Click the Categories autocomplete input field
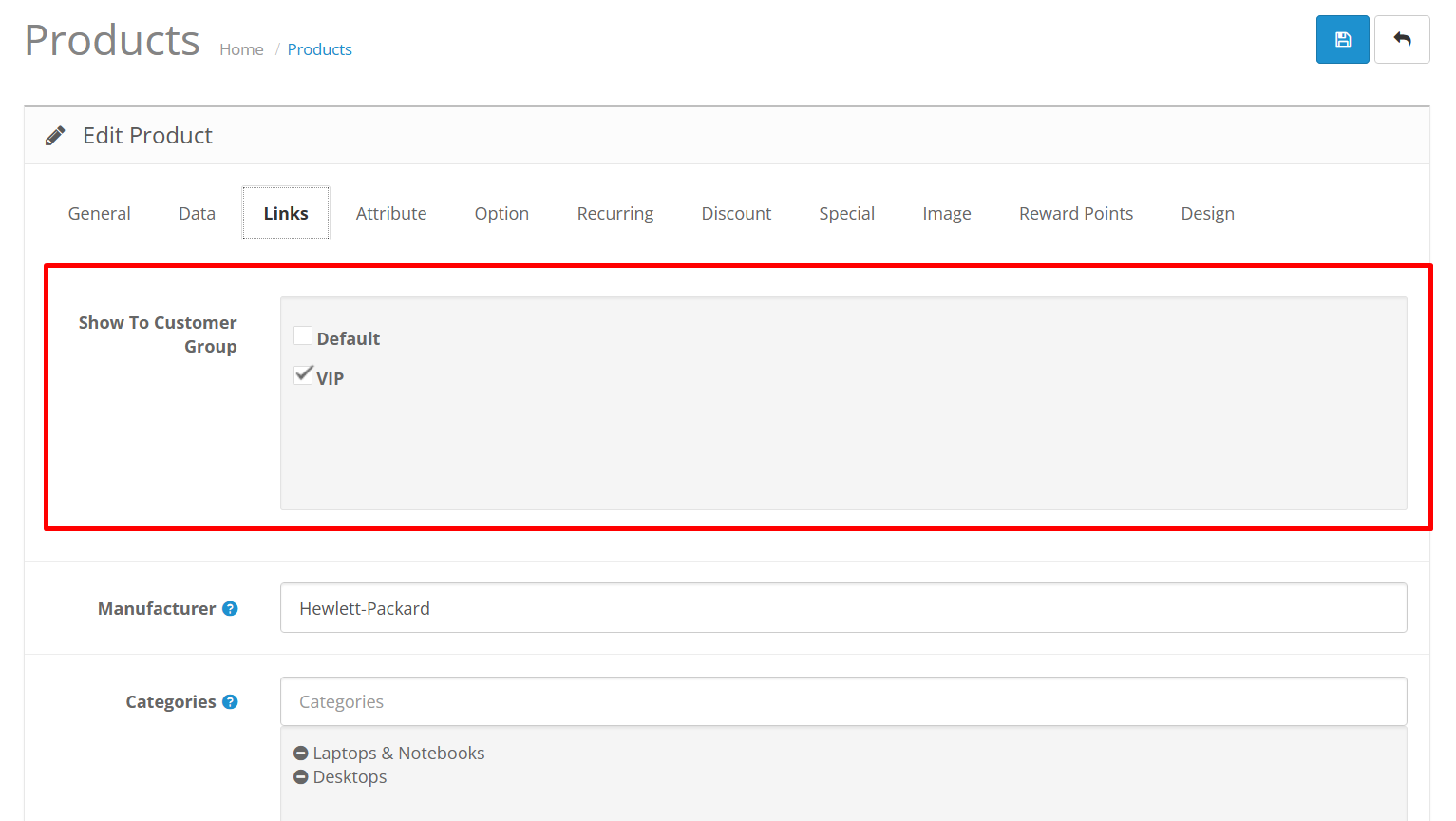Viewport: 1456px width, 821px height. pos(843,701)
